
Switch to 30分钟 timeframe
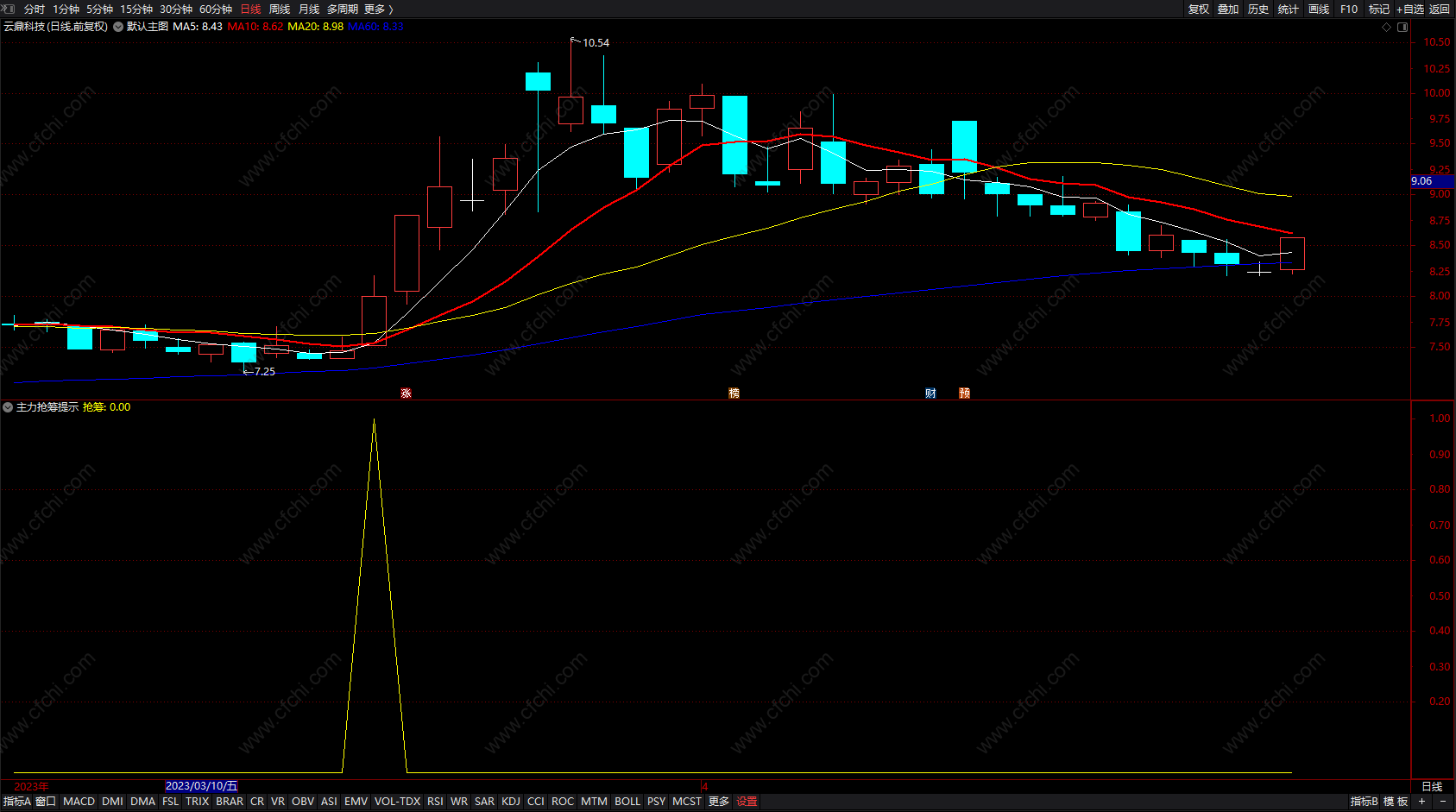(176, 9)
